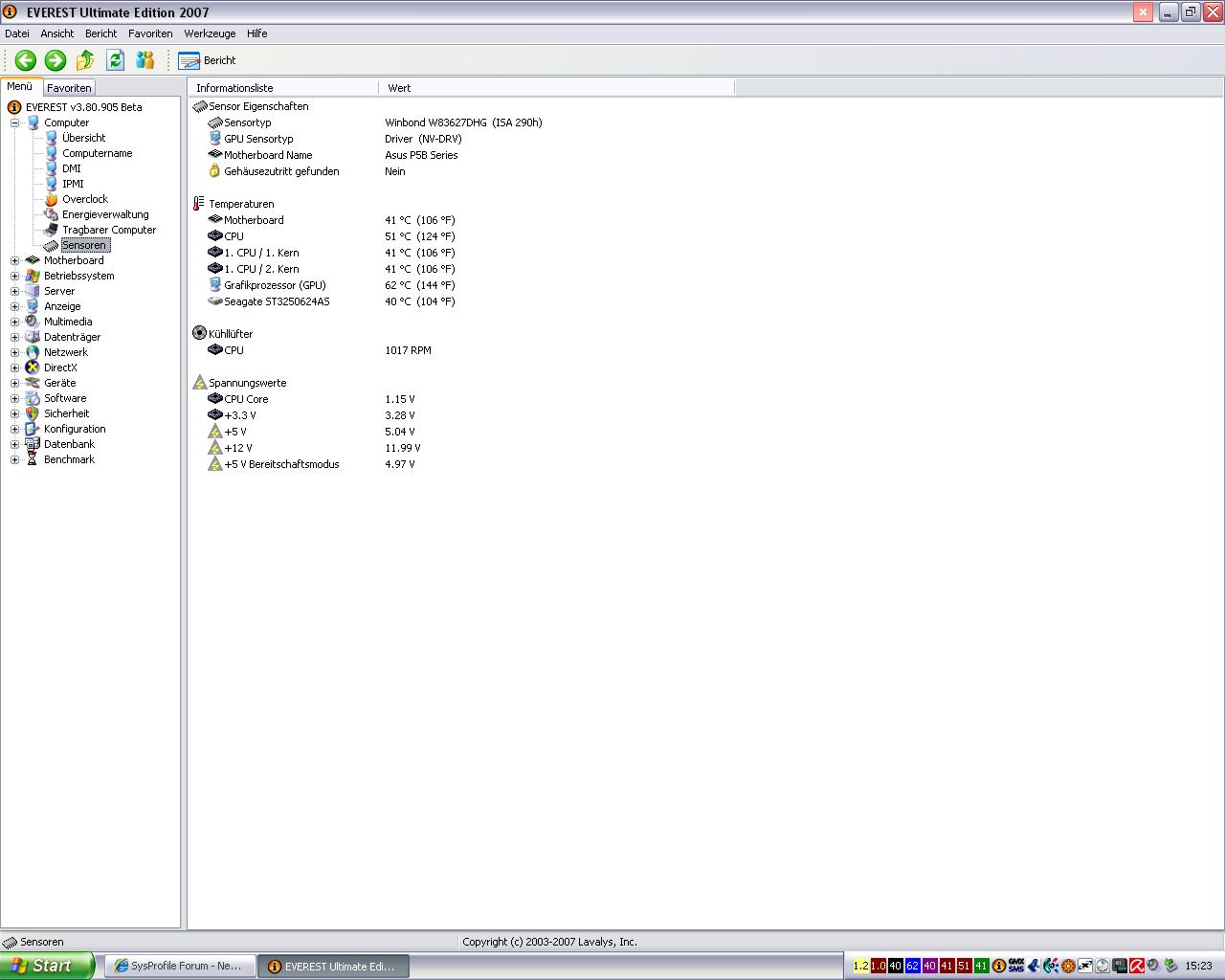Open the Ansicht menu
This screenshot has height=980, width=1225.
click(57, 33)
